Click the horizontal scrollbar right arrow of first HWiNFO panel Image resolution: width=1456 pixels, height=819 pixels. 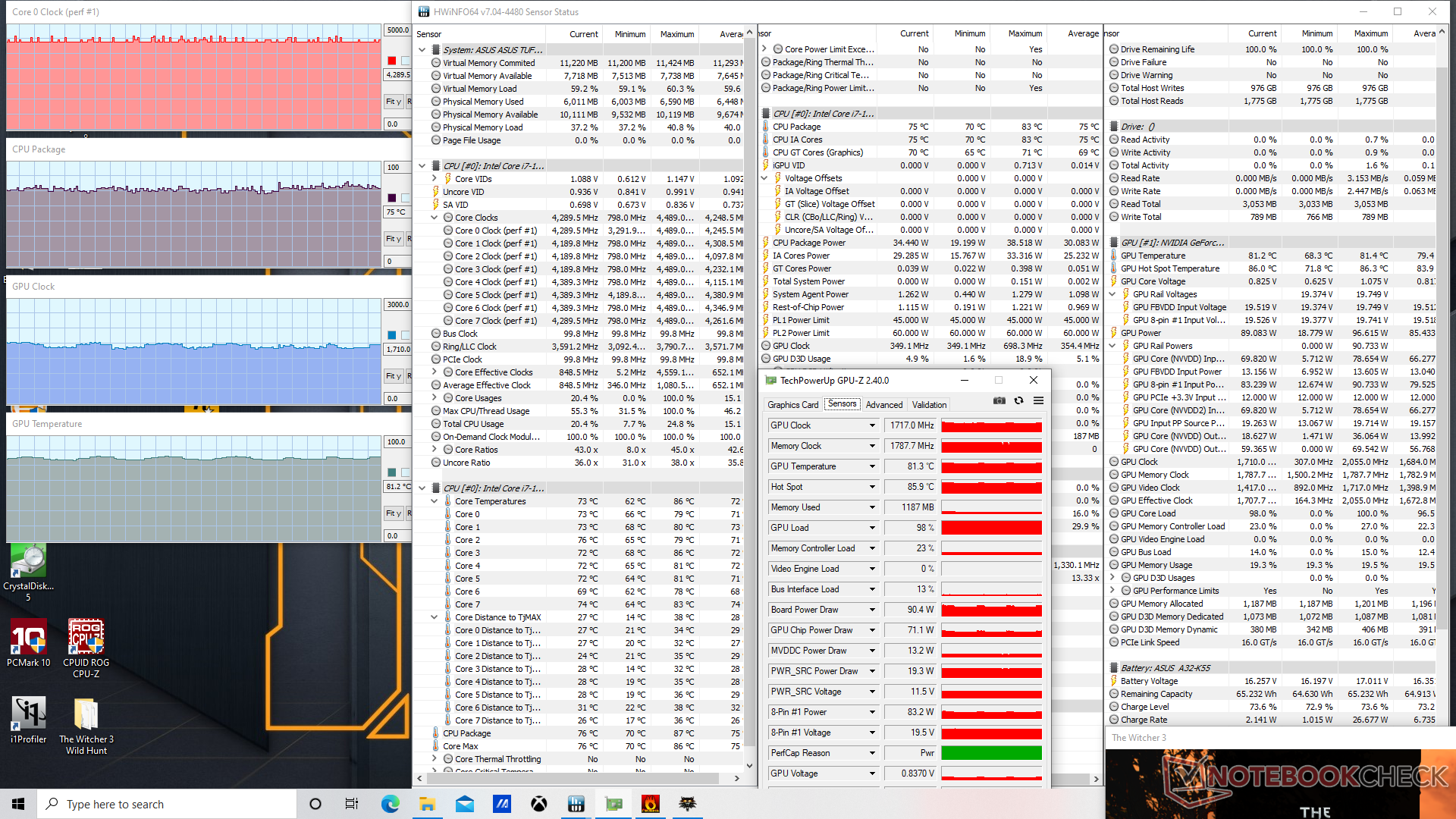pos(736,778)
